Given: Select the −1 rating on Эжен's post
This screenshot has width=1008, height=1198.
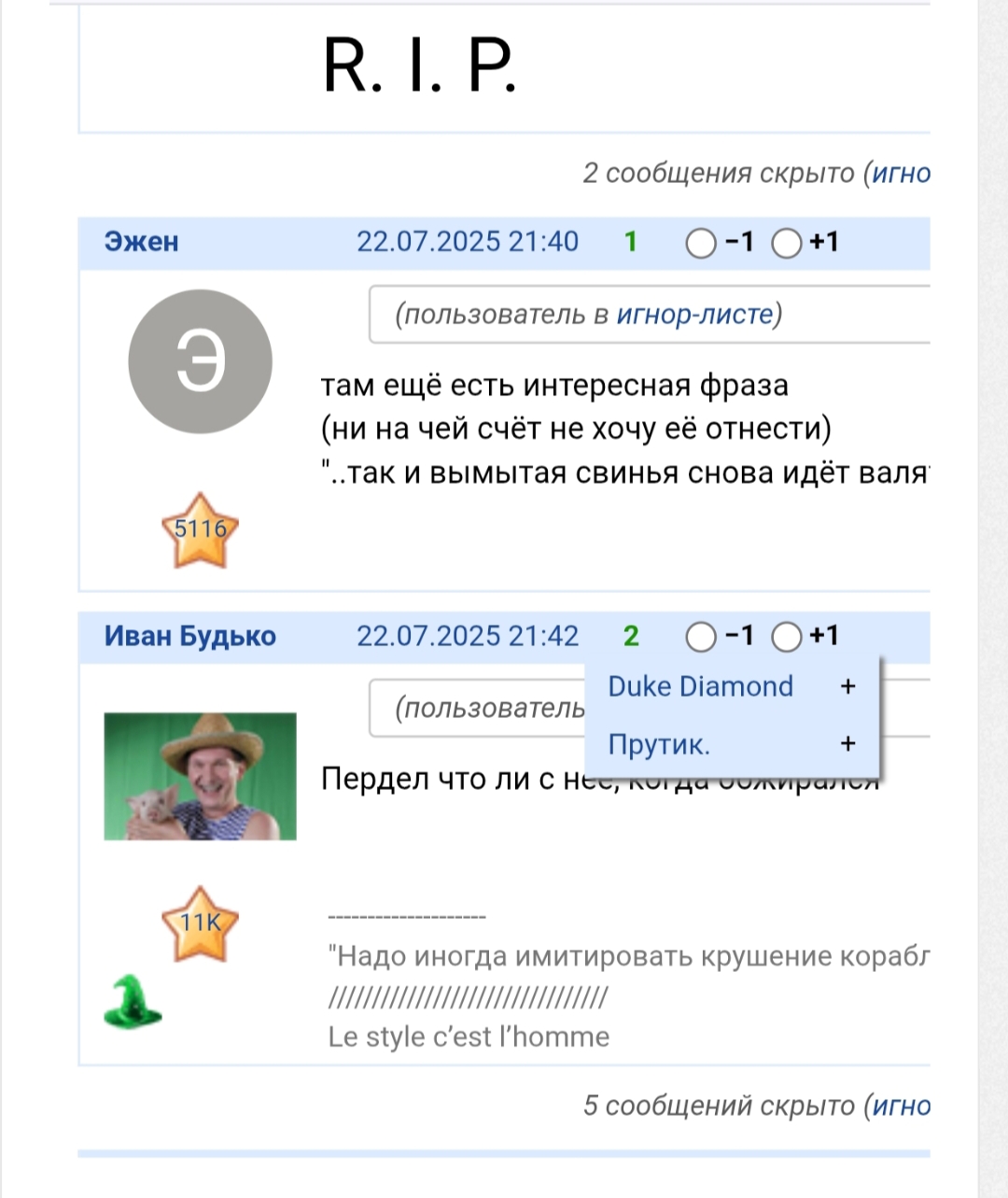Looking at the screenshot, I should click(x=700, y=244).
